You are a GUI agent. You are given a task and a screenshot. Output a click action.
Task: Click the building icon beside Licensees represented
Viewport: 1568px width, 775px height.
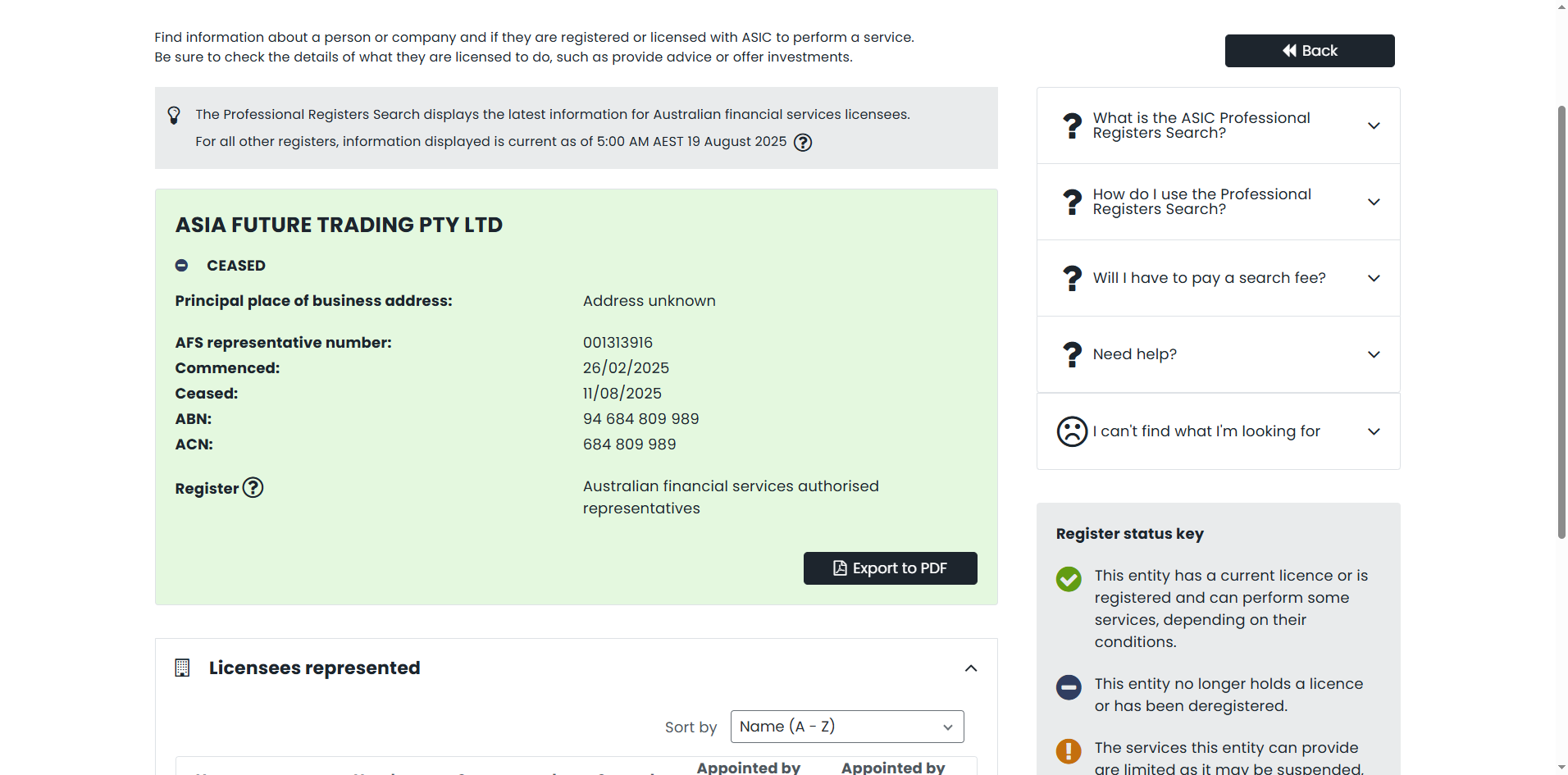(x=182, y=668)
